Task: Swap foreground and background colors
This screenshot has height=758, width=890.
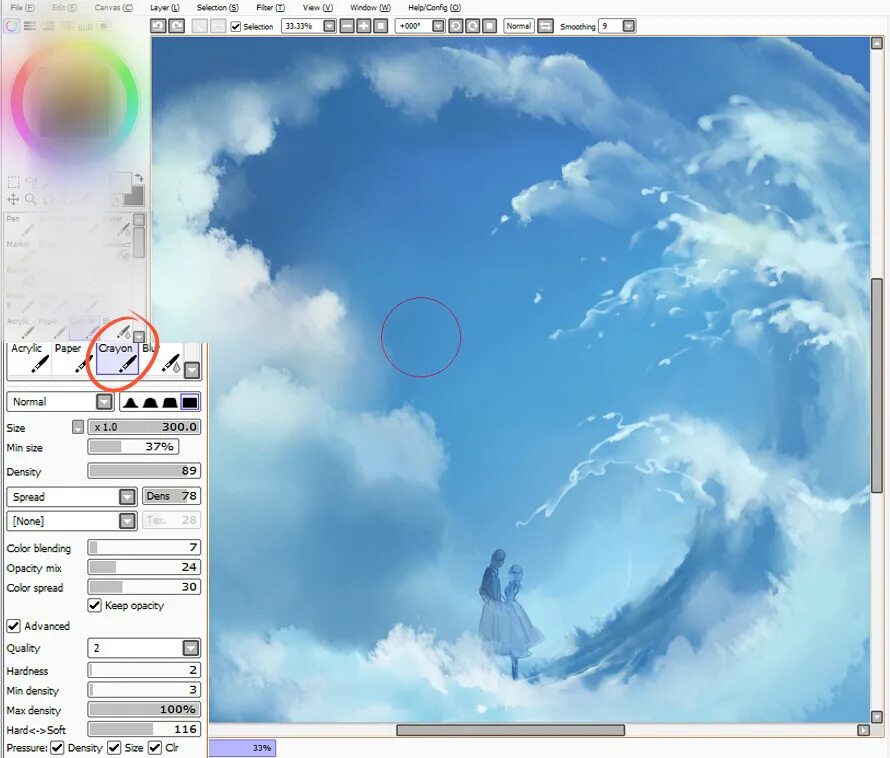Action: 138,178
